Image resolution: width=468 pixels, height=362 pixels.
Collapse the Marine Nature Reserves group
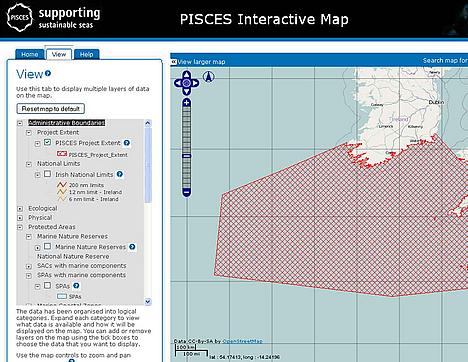[x=29, y=237]
